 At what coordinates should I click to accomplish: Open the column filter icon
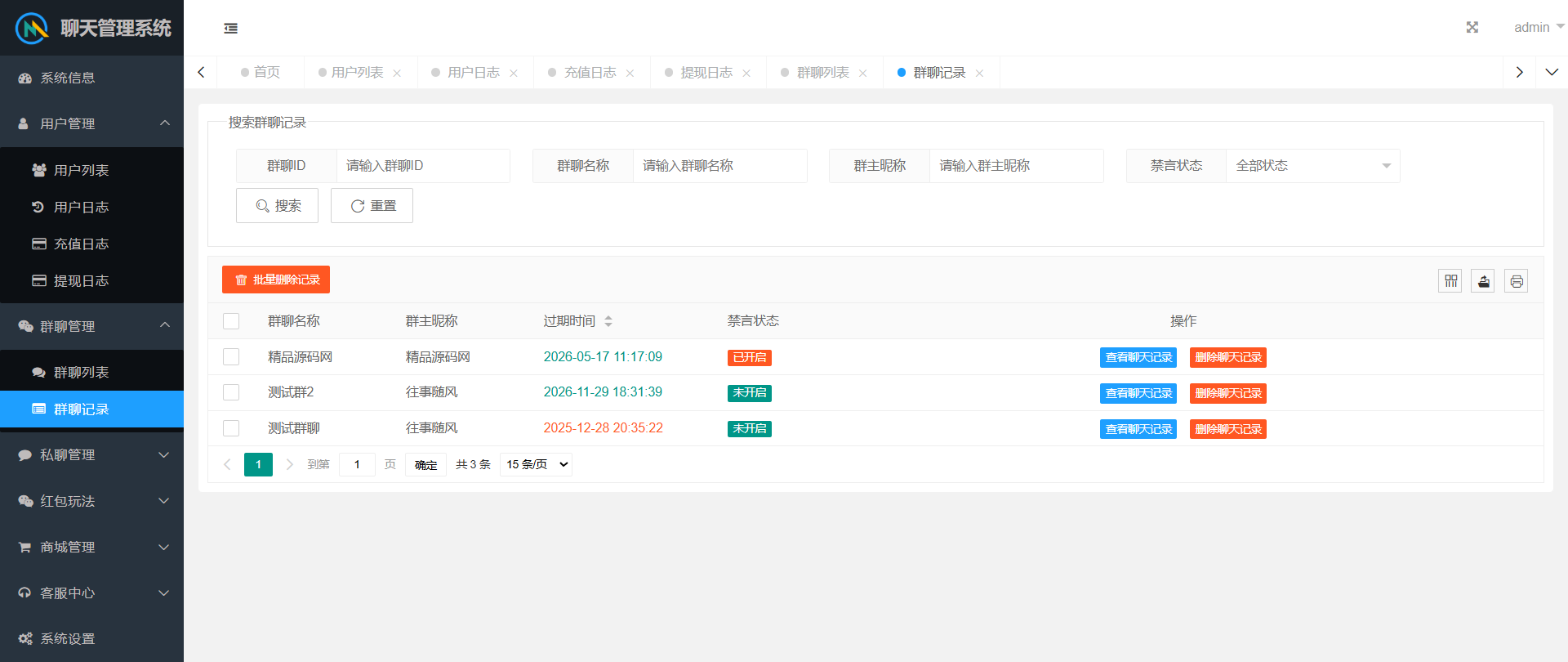coord(1450,281)
